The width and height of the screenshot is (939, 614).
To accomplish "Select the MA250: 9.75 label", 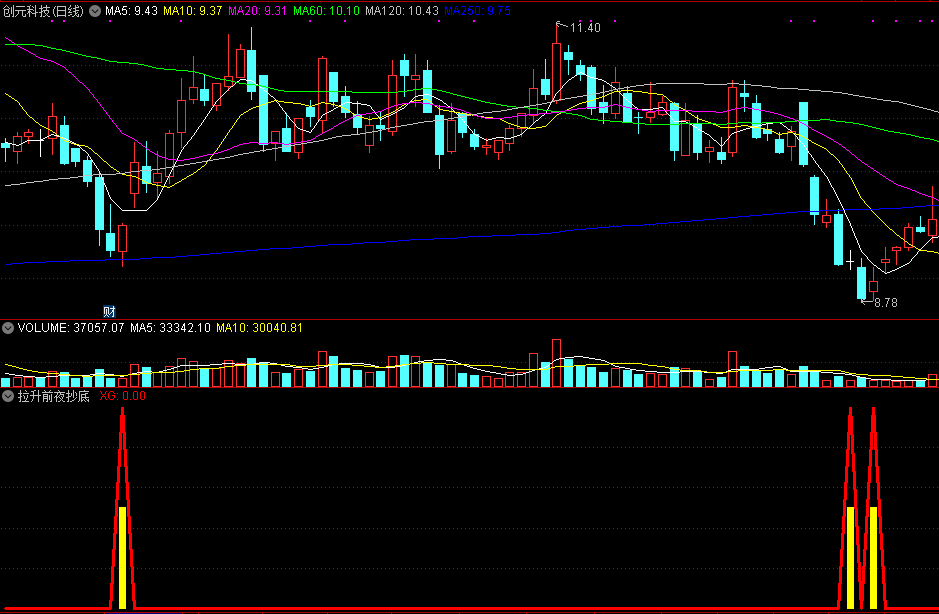I will (x=477, y=11).
